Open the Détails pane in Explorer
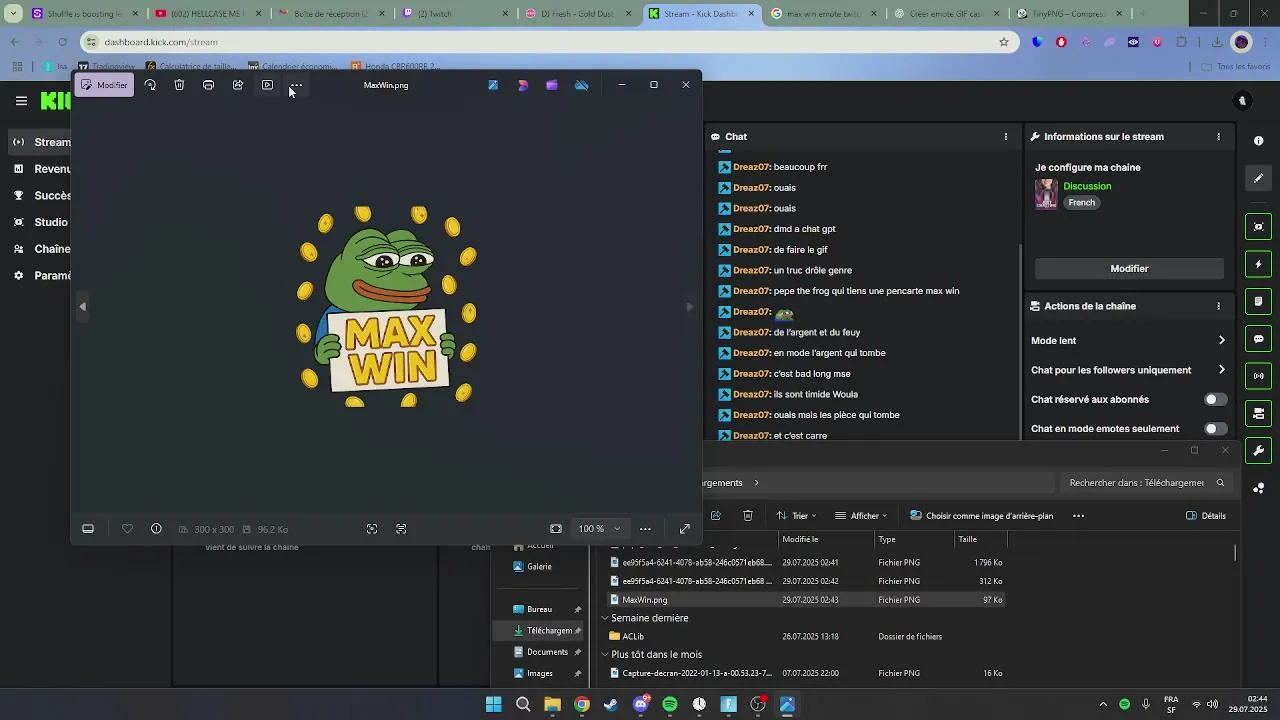Screen dimensions: 1280x720 coord(1206,516)
